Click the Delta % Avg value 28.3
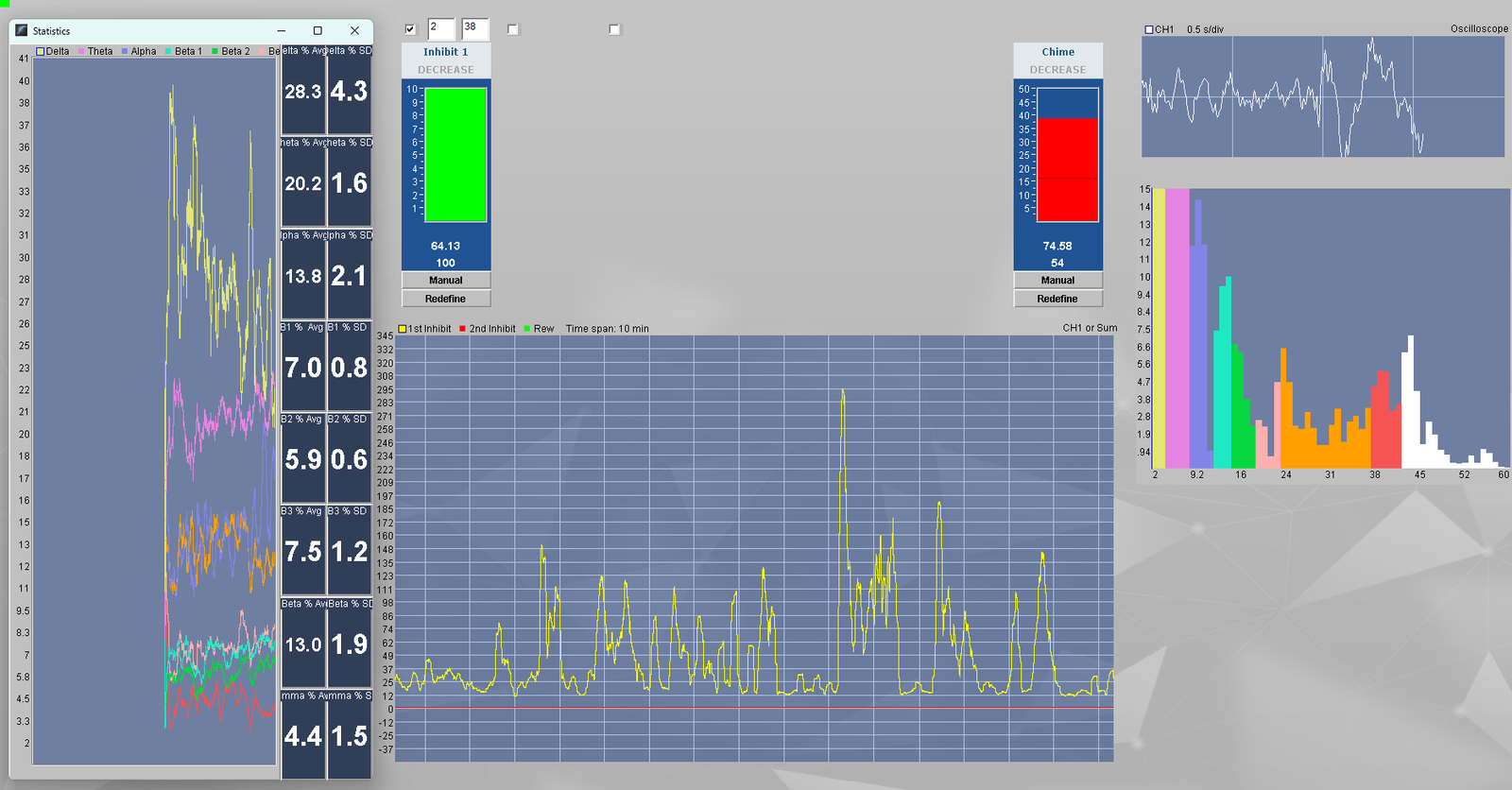This screenshot has height=790, width=1512. coord(303,92)
